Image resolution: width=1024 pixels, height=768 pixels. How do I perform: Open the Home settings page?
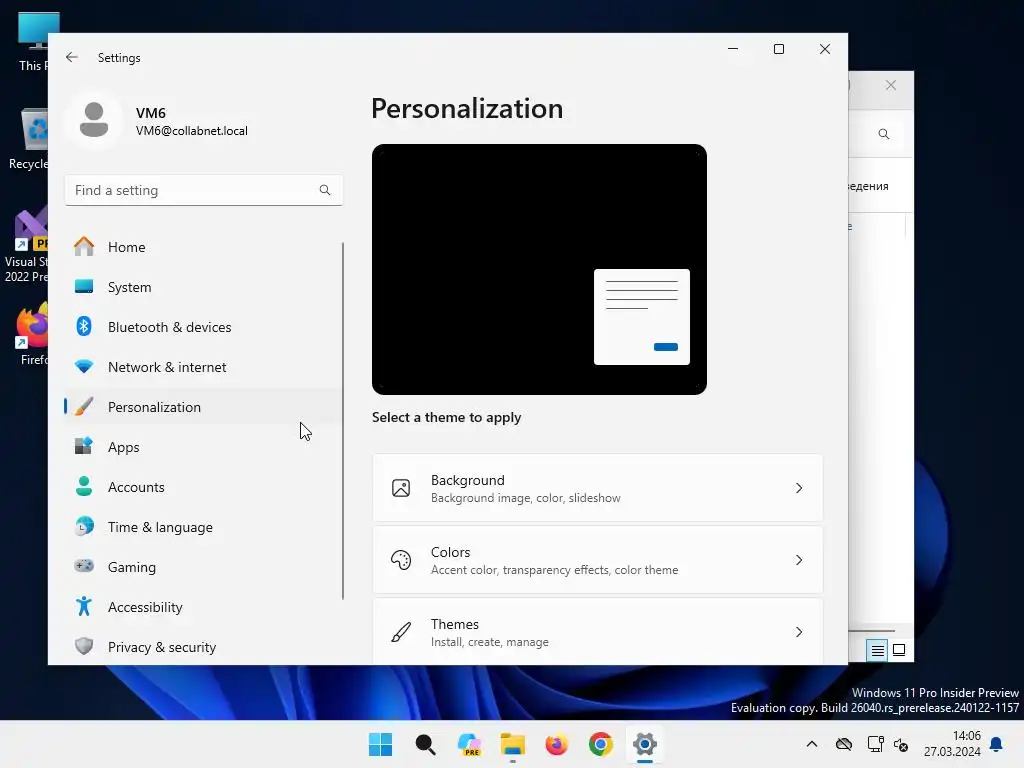point(202,247)
